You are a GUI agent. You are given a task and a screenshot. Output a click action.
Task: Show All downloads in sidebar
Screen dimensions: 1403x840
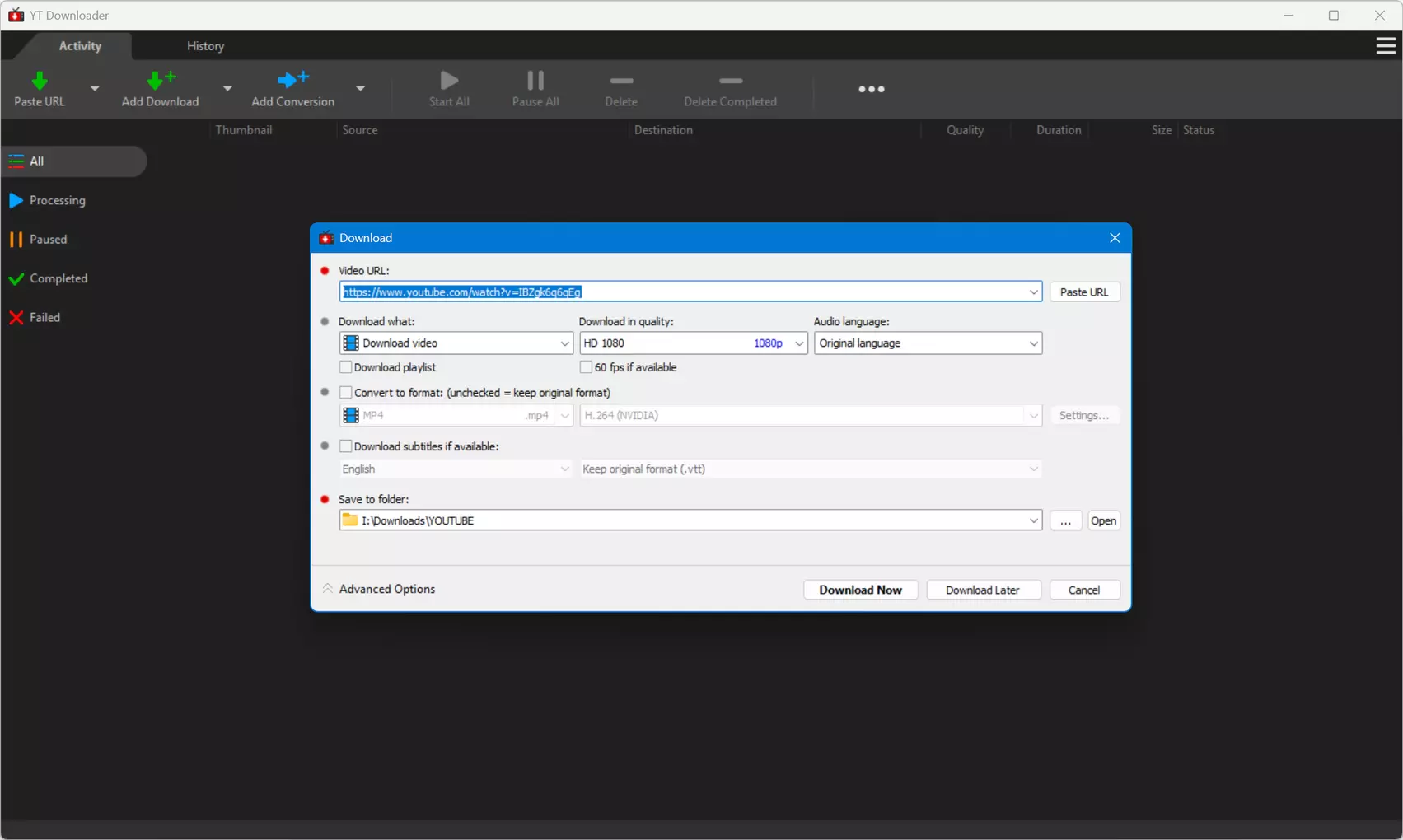click(x=74, y=161)
